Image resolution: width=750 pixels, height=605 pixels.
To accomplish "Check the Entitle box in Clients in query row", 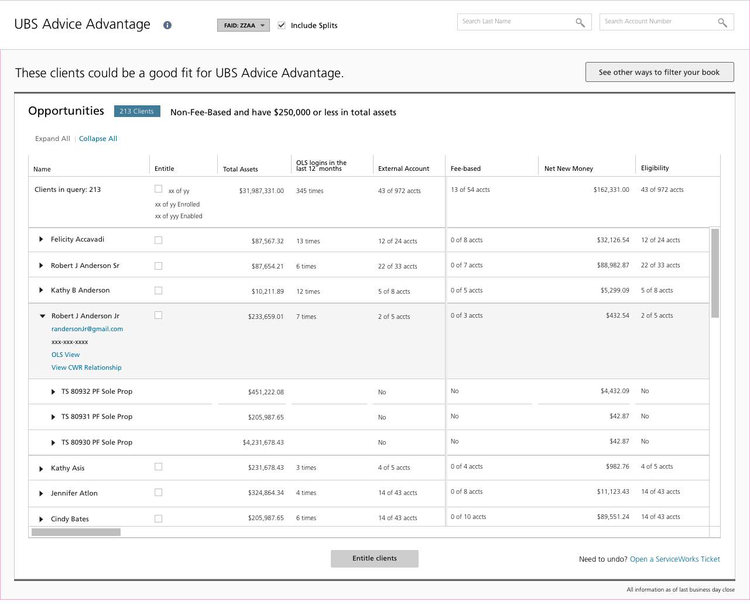I will click(158, 189).
